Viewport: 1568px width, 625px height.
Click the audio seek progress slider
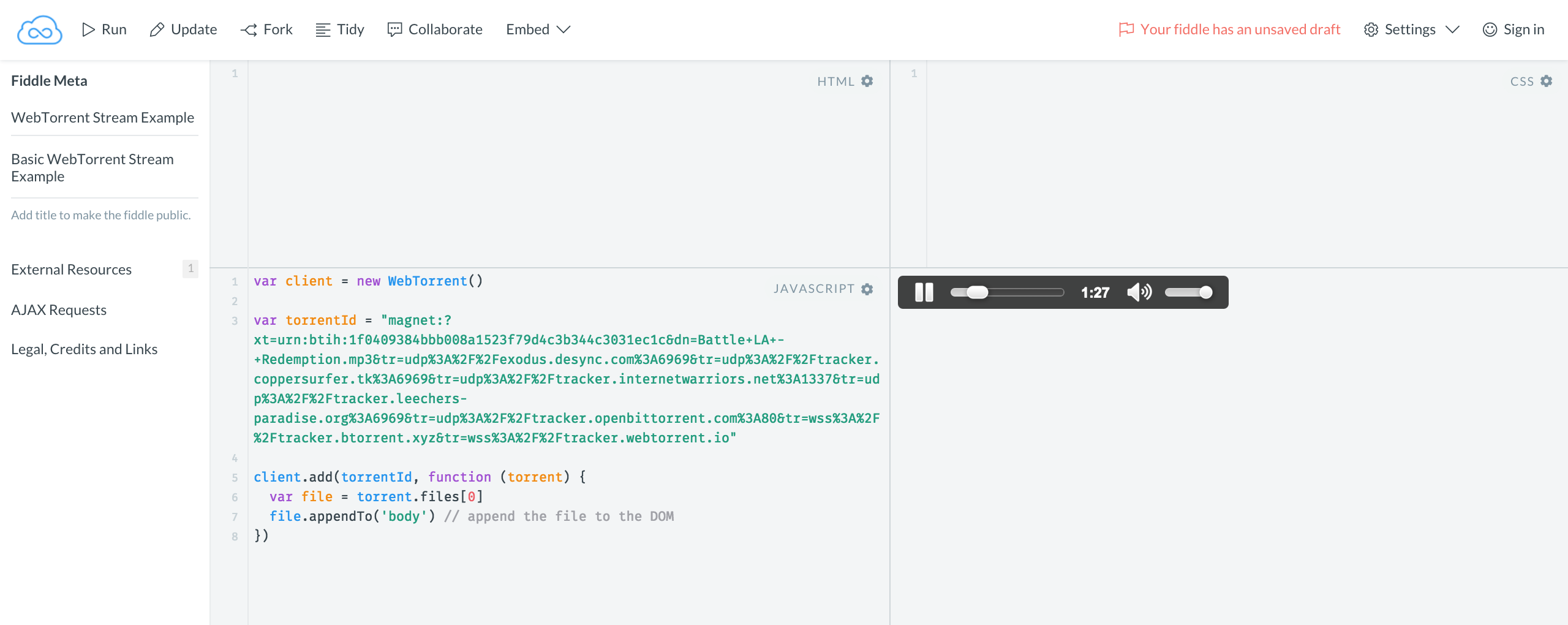[1007, 292]
